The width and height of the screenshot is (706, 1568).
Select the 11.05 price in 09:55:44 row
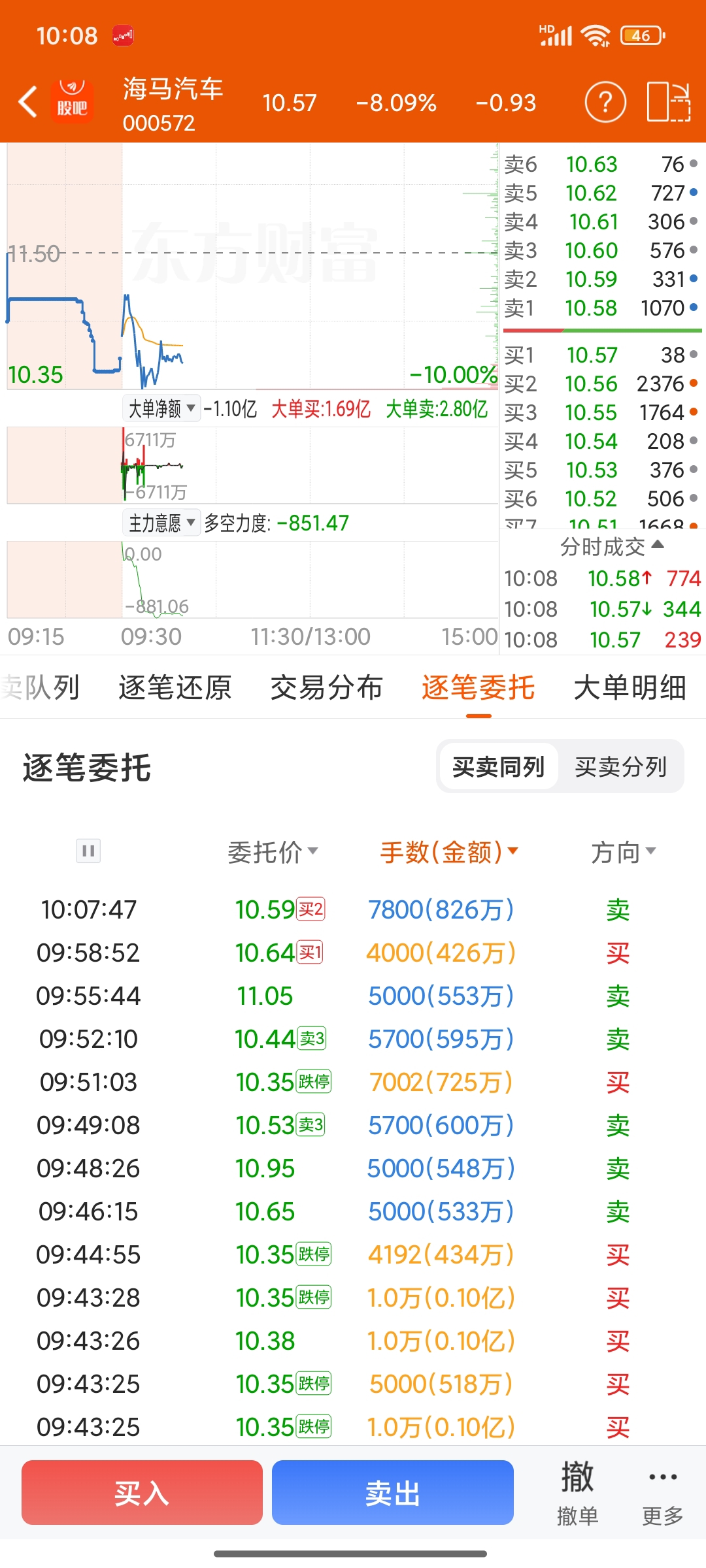[x=265, y=996]
